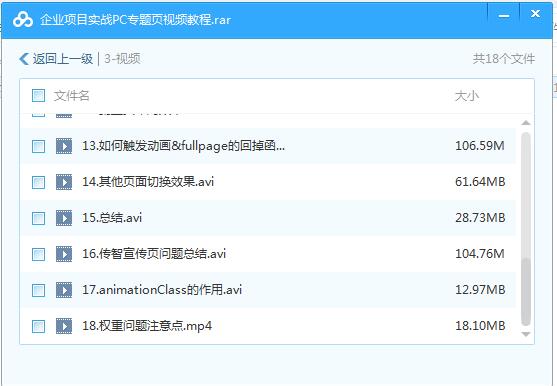Click size value 106.59M
The width and height of the screenshot is (557, 386).
click(x=480, y=146)
